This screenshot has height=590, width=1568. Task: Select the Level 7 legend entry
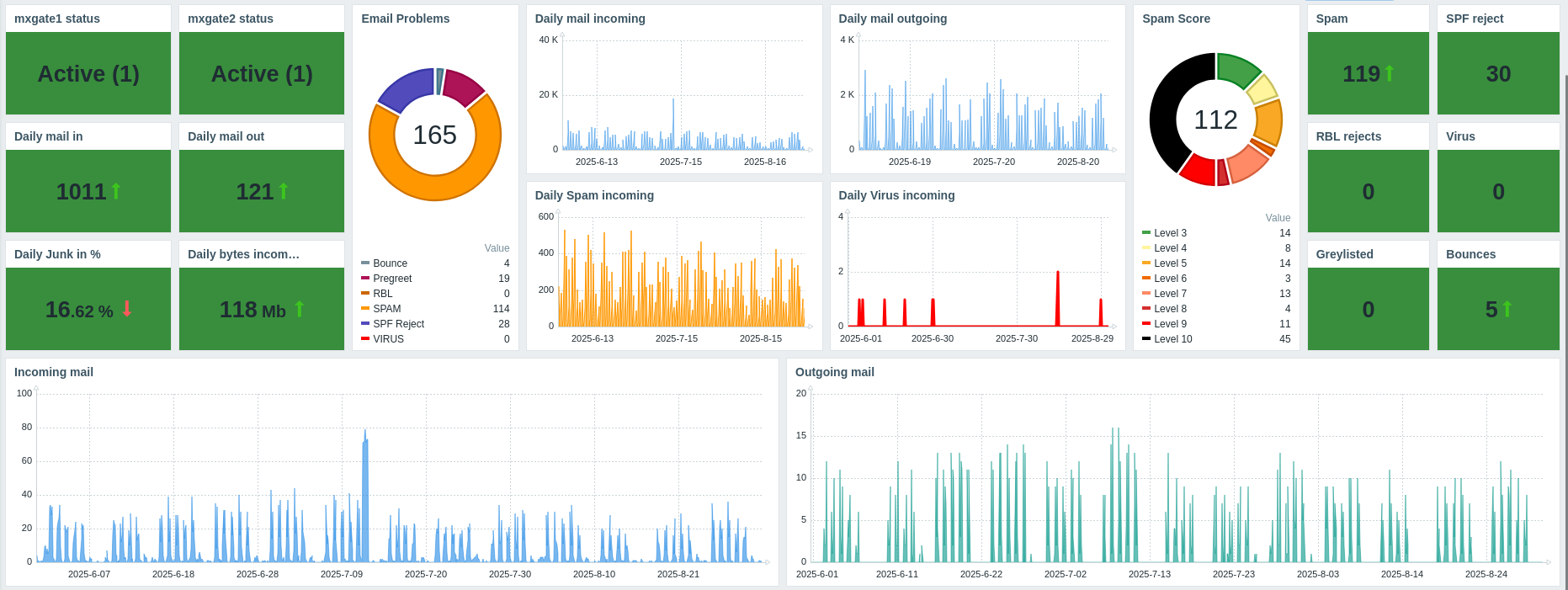click(x=1170, y=294)
